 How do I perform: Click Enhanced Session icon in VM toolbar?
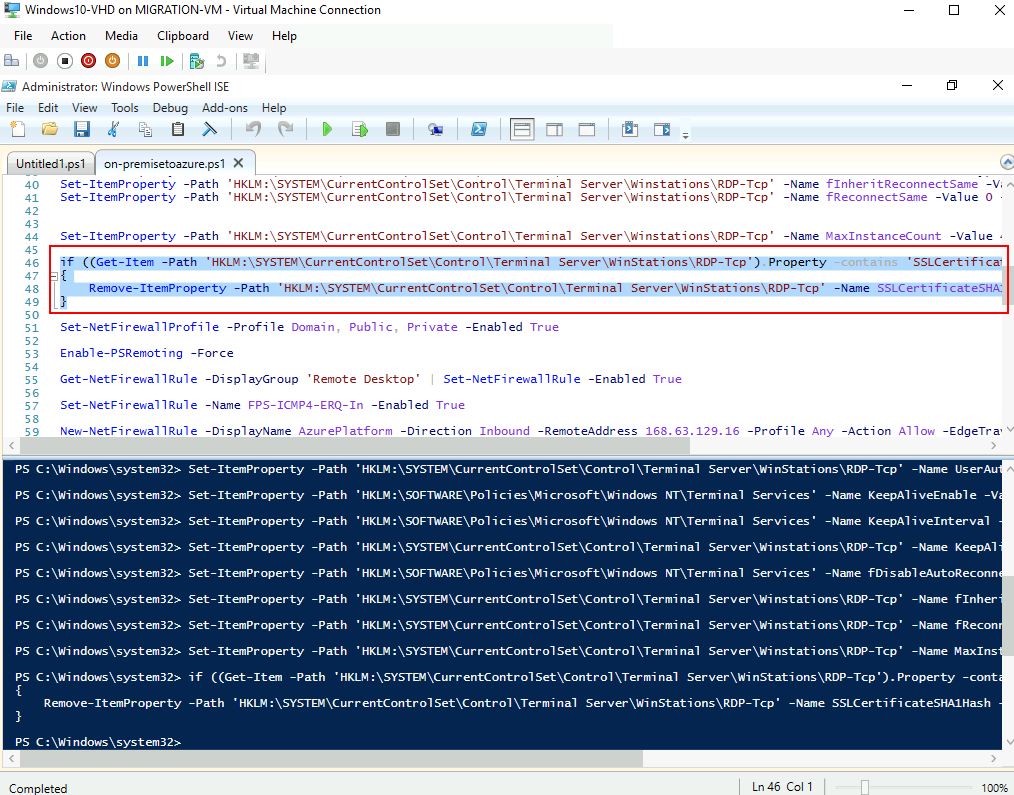point(251,61)
